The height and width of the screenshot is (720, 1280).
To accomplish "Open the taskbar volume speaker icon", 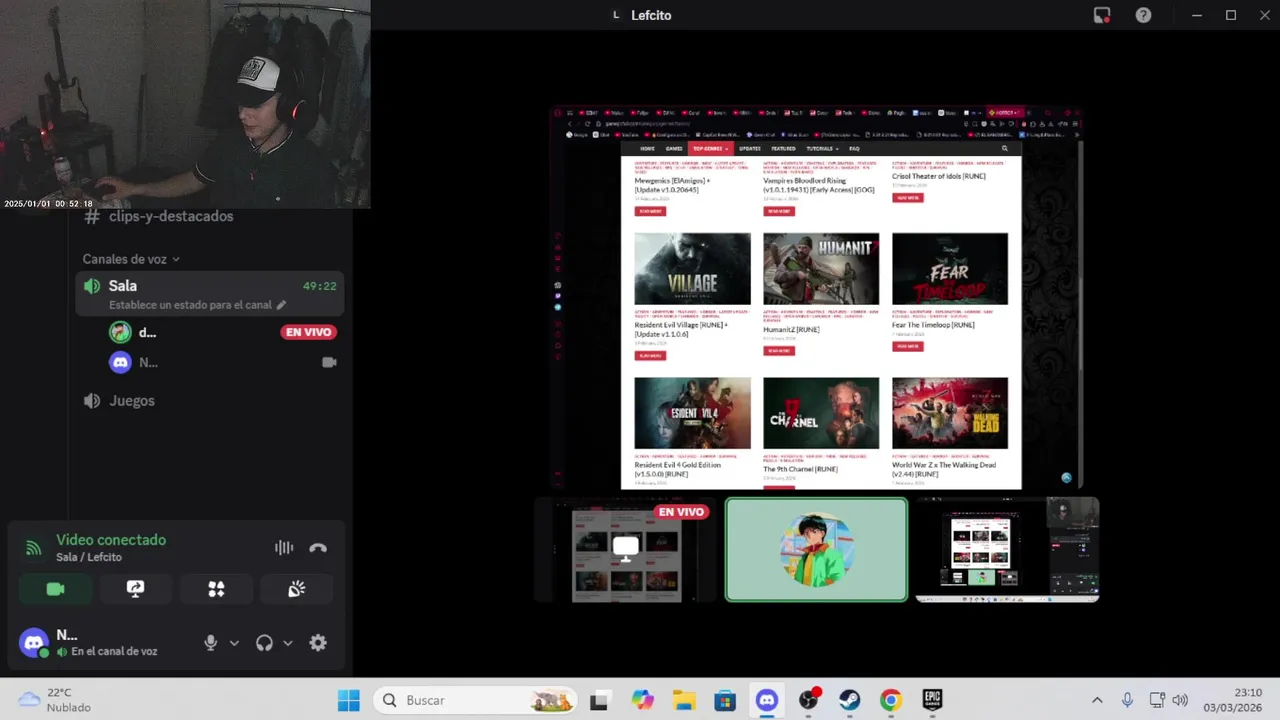I will [x=1180, y=700].
